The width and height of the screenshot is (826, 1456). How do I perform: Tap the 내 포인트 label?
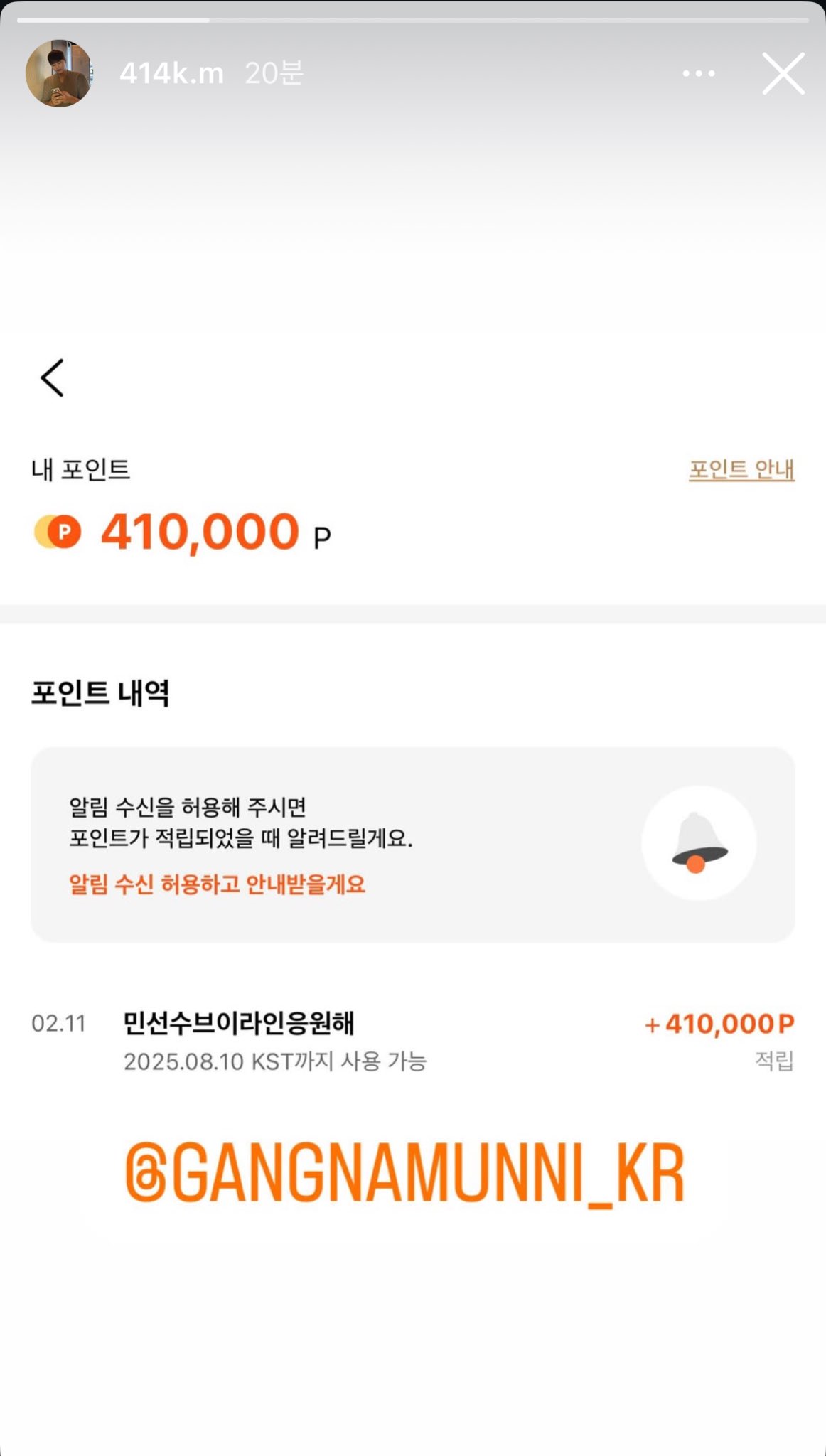[x=80, y=469]
